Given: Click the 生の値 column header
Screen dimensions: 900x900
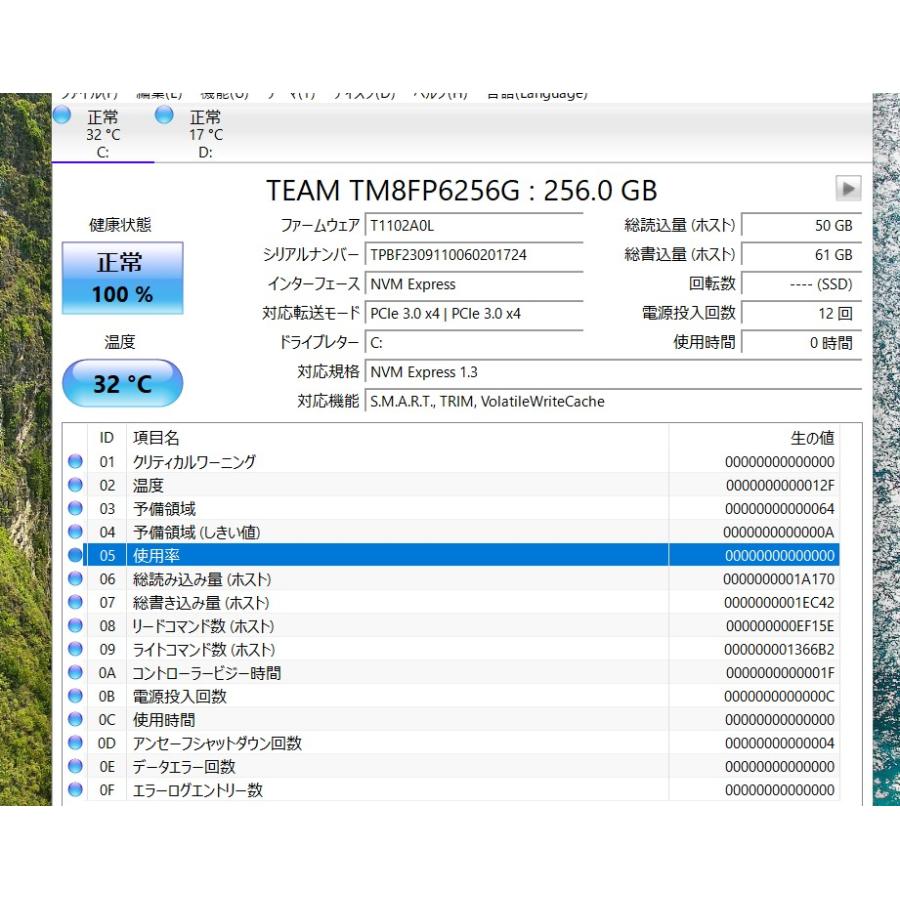Looking at the screenshot, I should (754, 437).
